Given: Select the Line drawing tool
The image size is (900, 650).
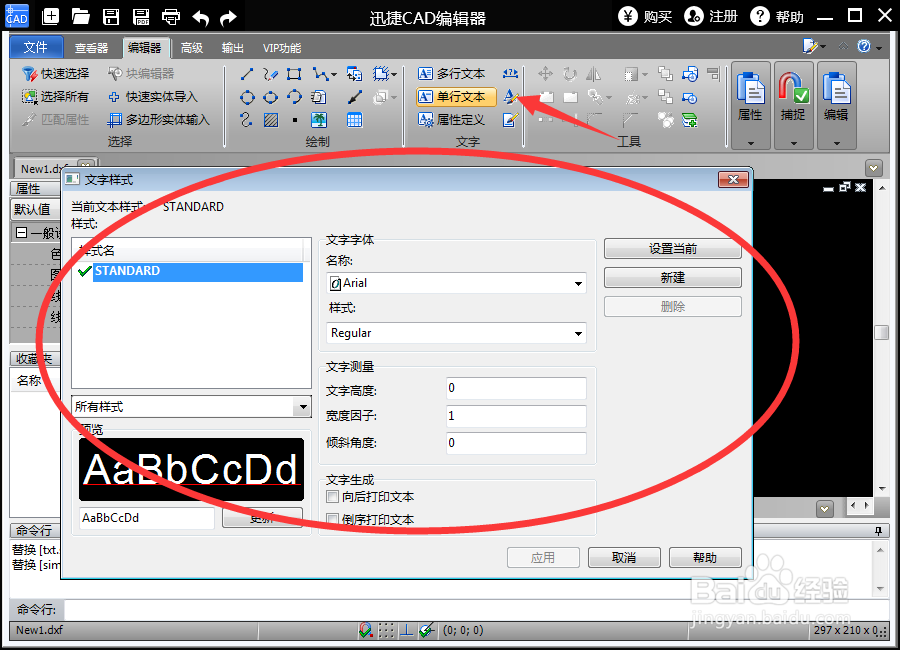Looking at the screenshot, I should 247,73.
